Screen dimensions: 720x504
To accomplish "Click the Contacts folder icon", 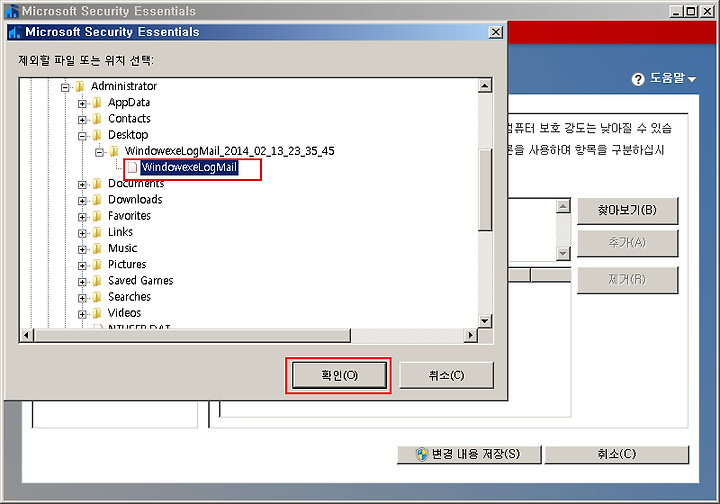I will tap(97, 119).
